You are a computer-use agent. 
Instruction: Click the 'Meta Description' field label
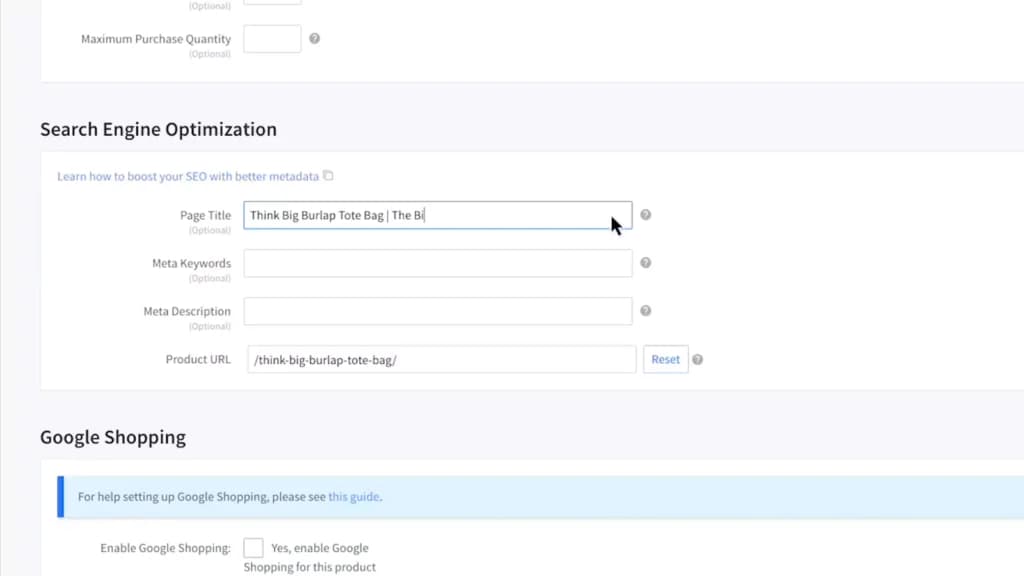point(187,311)
